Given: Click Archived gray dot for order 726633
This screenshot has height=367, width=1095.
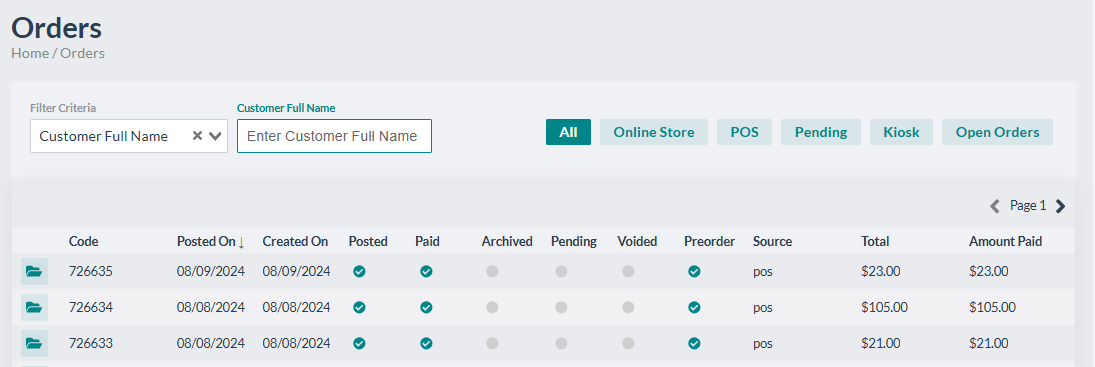Looking at the screenshot, I should pos(492,343).
